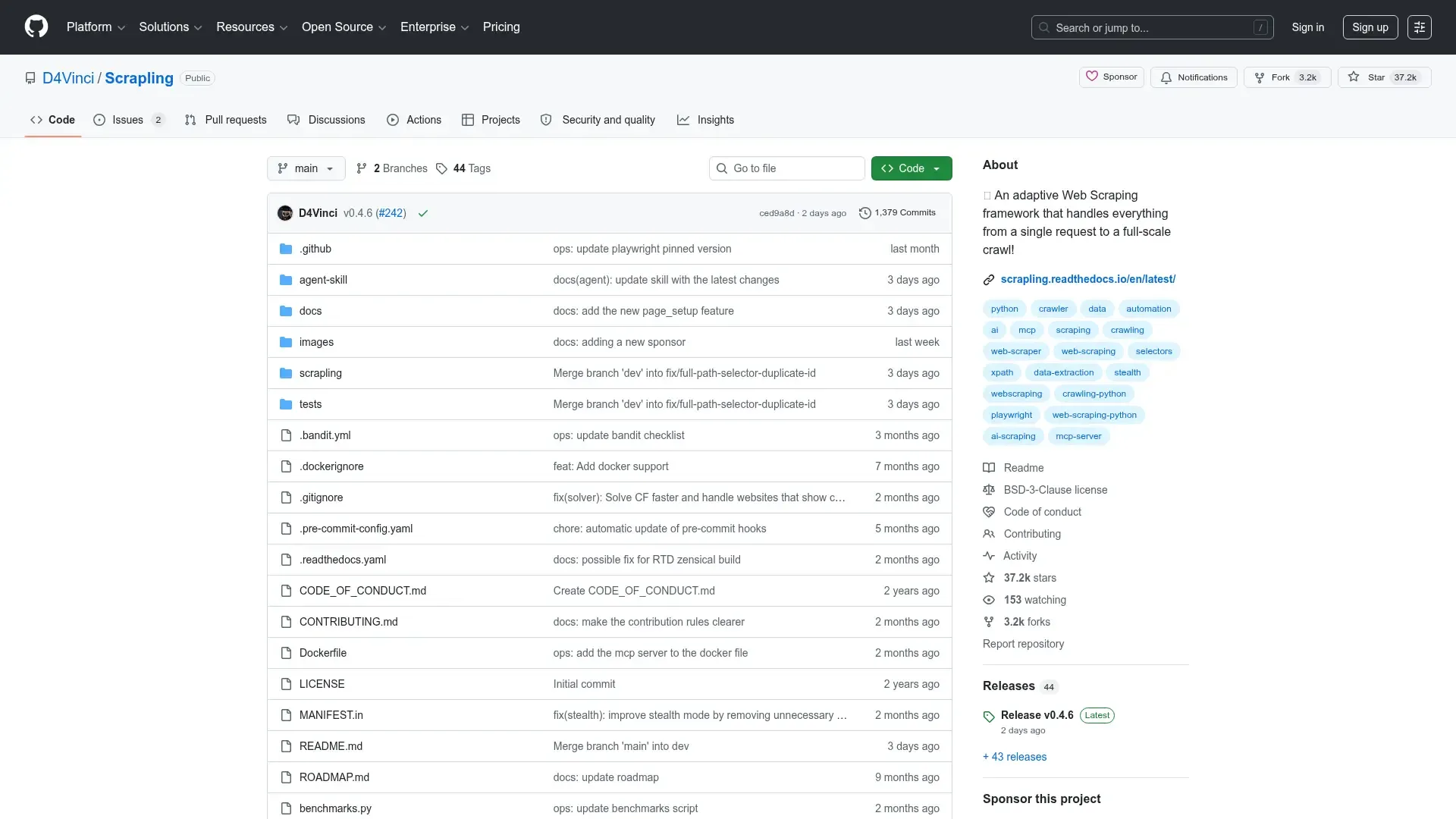
Task: Click the heart Sponsor button
Action: [1111, 77]
